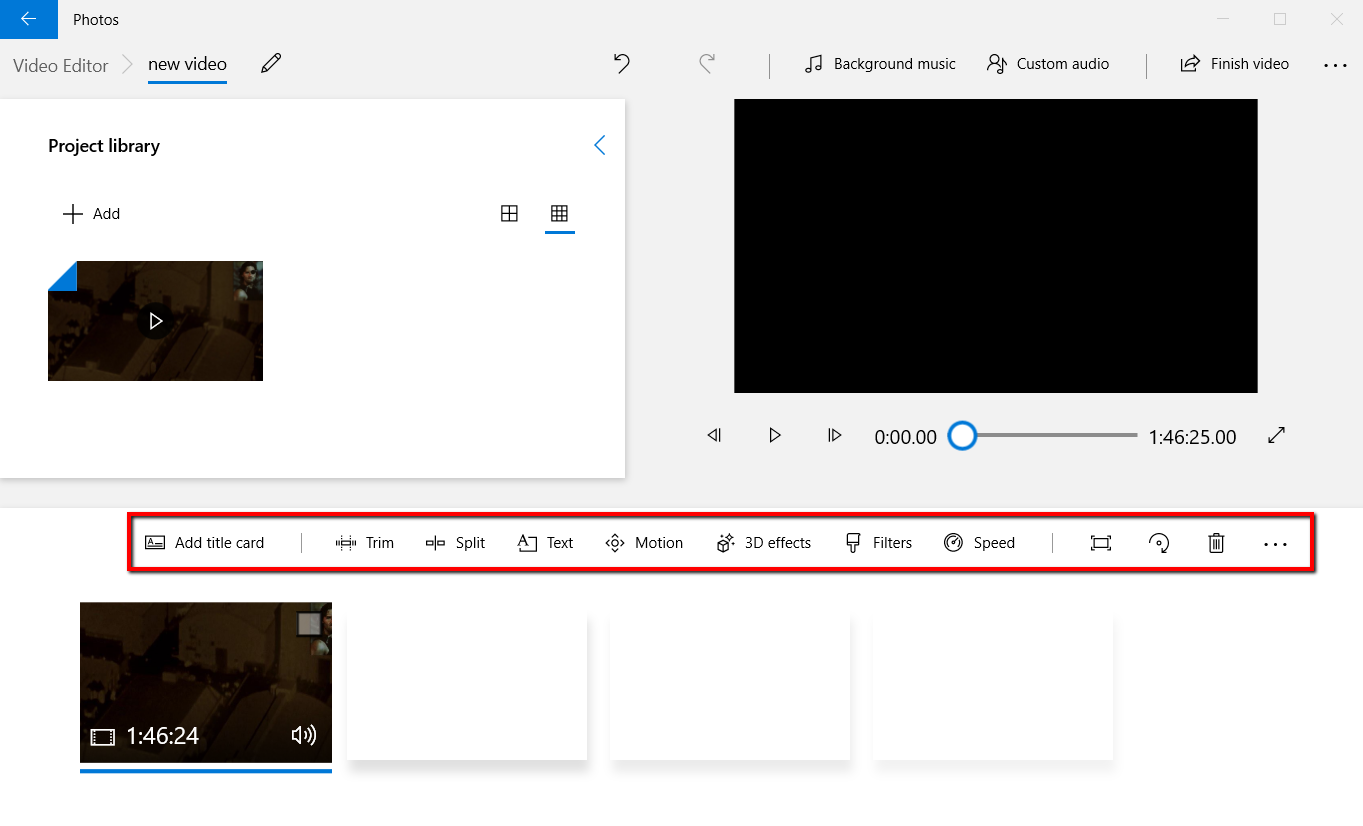Screen dimensions: 1363x826
Task: Select the Split tool
Action: tap(455, 542)
